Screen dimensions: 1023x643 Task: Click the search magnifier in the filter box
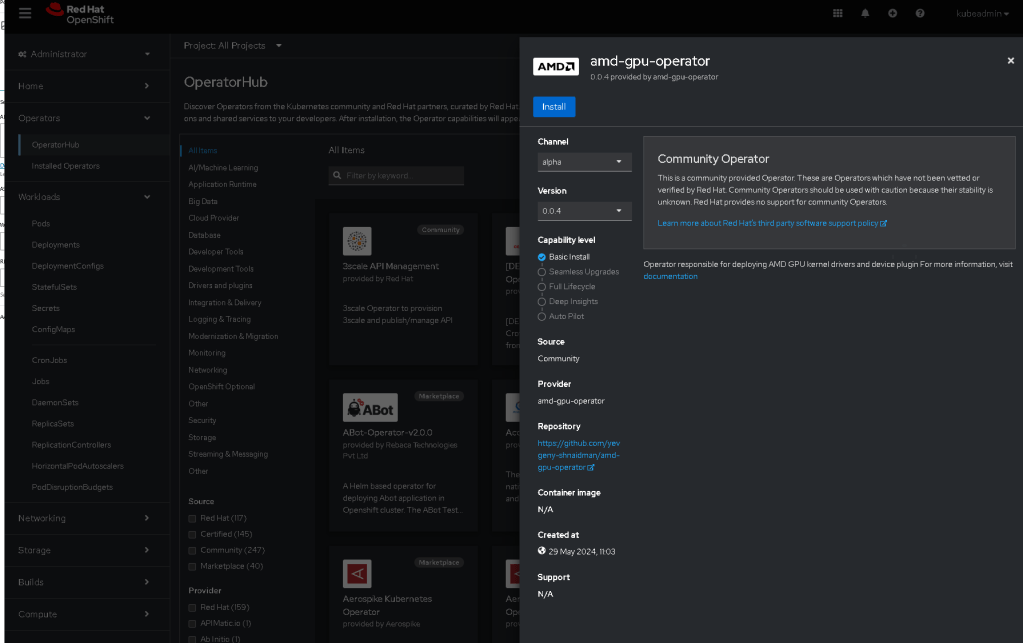click(x=337, y=175)
